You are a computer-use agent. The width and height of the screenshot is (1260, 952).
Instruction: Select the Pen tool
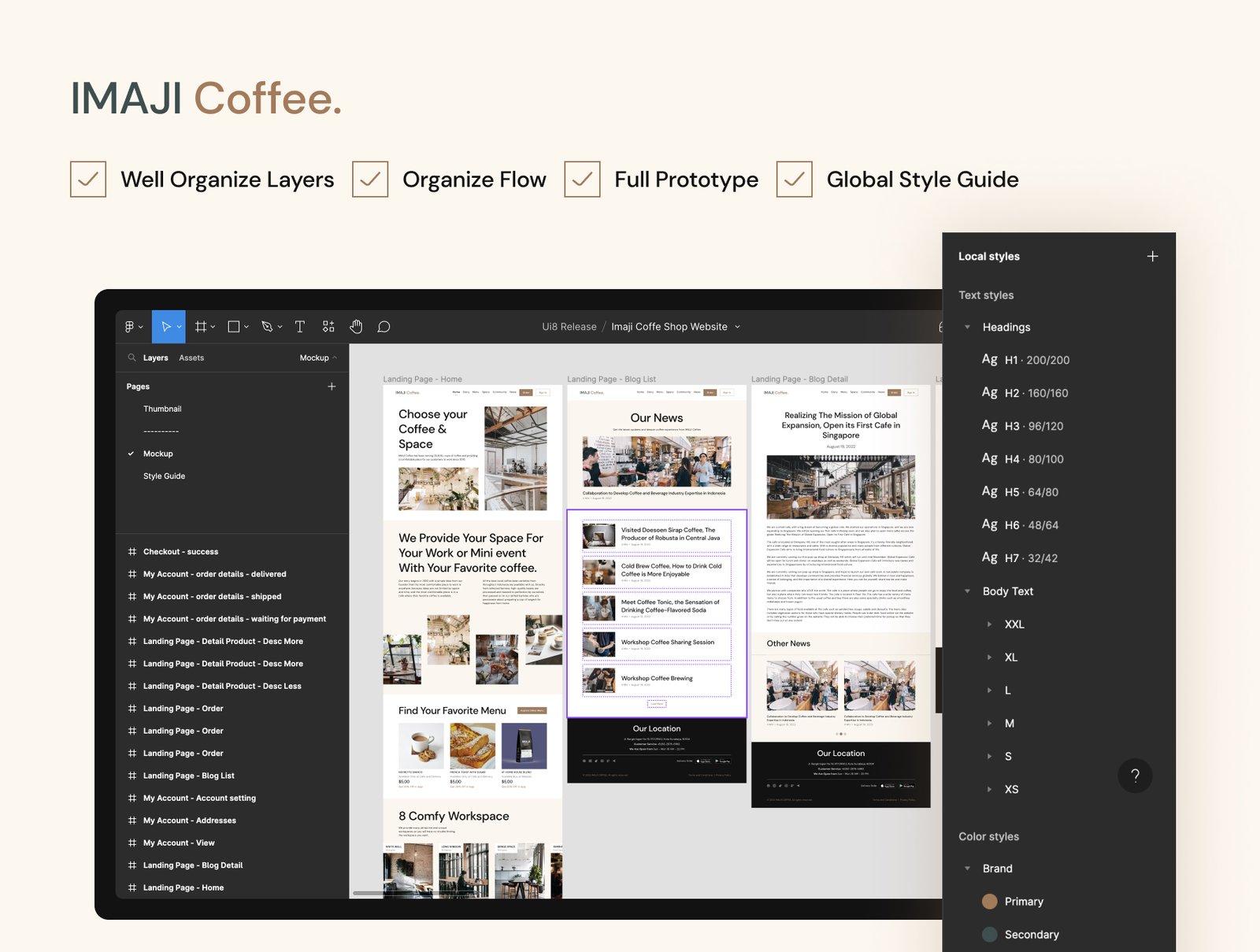268,327
